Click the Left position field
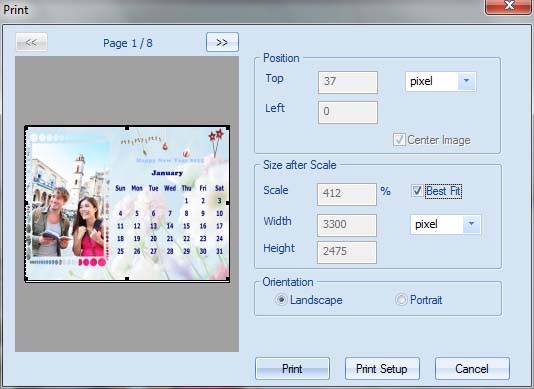This screenshot has height=389, width=534. pyautogui.click(x=348, y=112)
